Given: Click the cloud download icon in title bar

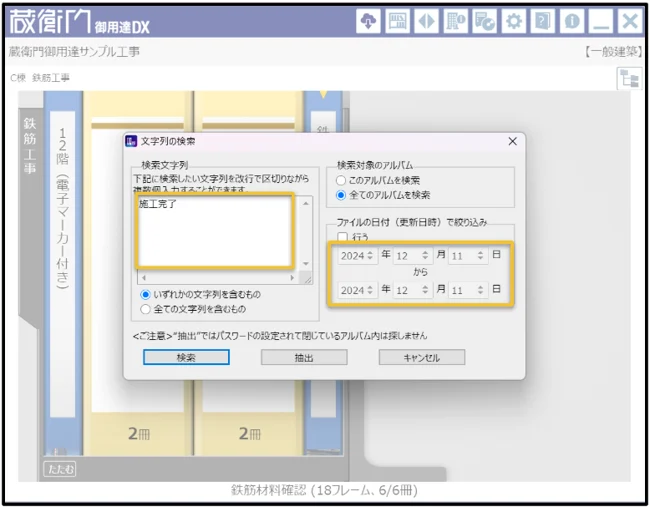Looking at the screenshot, I should [368, 21].
